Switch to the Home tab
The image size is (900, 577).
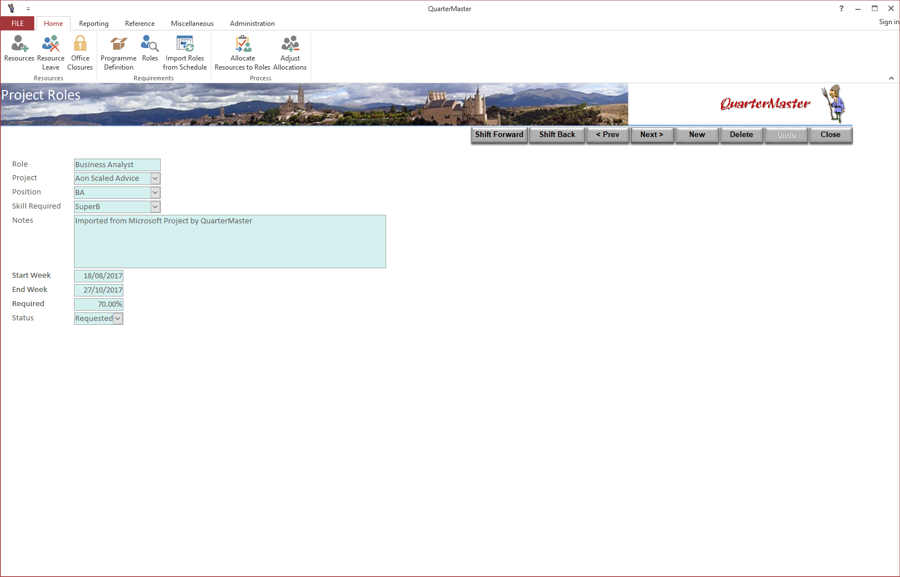(53, 24)
